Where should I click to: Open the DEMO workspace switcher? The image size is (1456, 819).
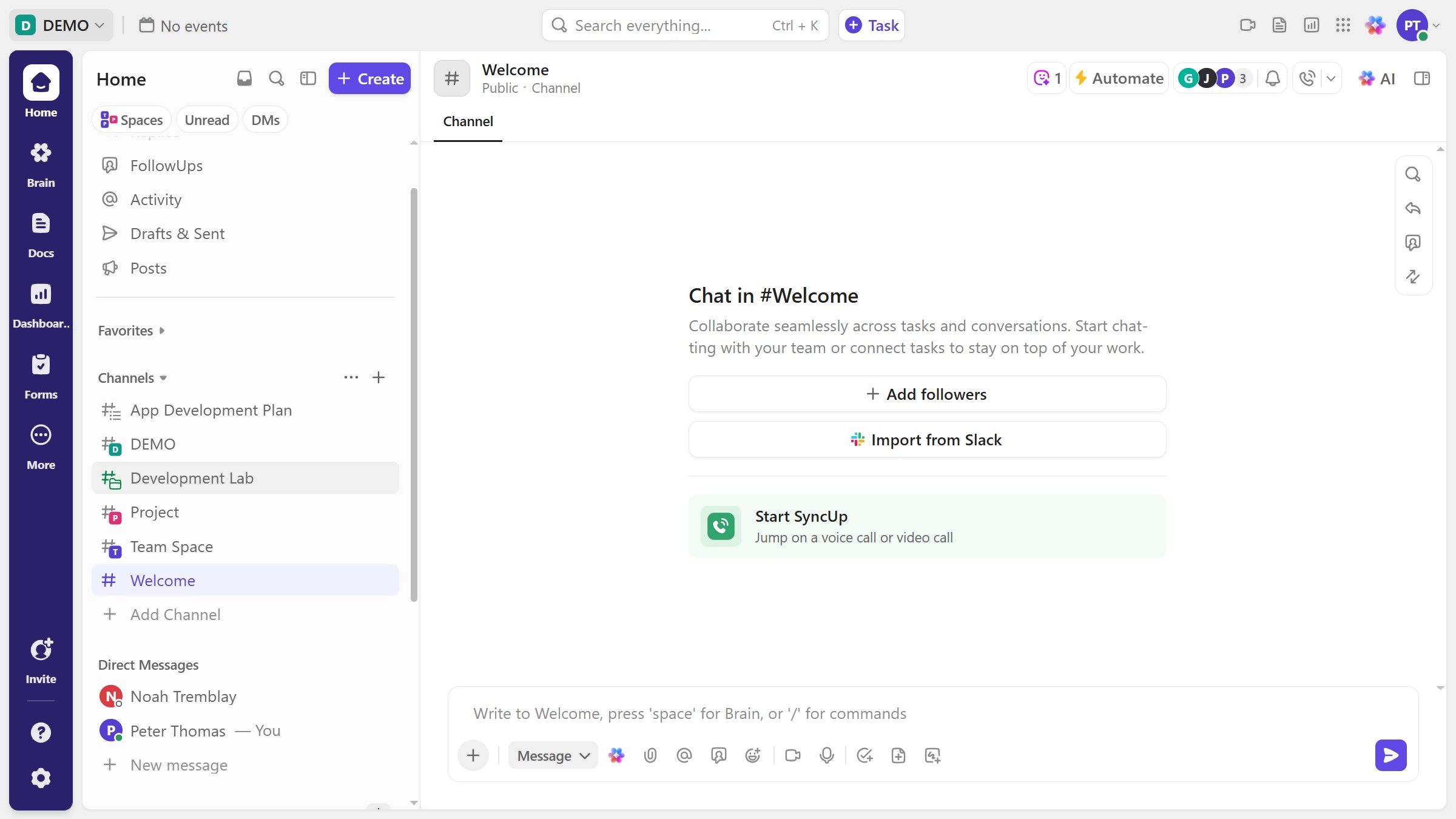pyautogui.click(x=61, y=25)
